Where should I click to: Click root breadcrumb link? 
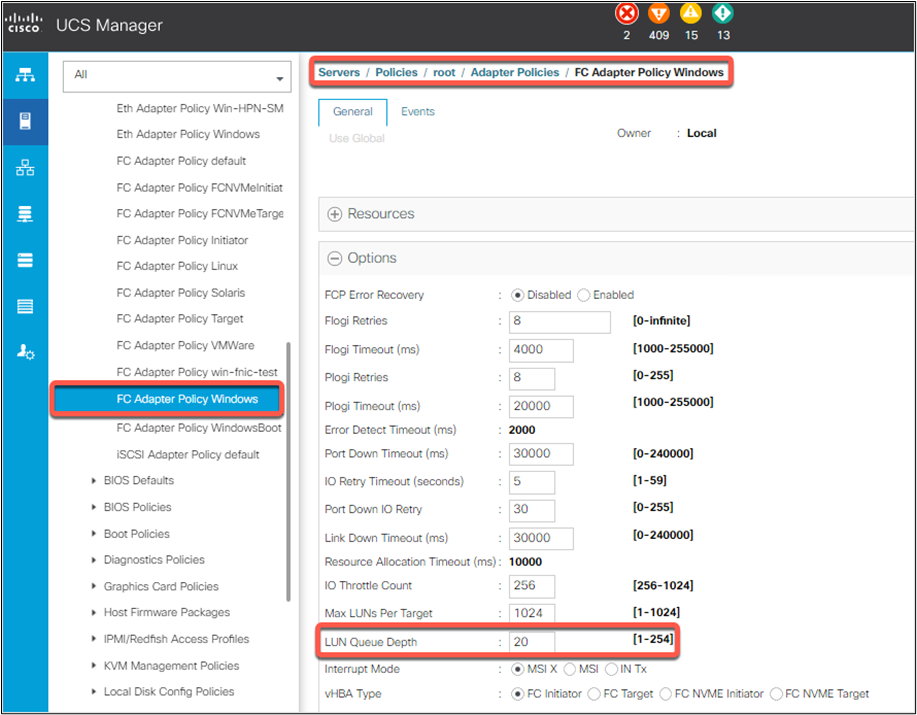point(444,72)
